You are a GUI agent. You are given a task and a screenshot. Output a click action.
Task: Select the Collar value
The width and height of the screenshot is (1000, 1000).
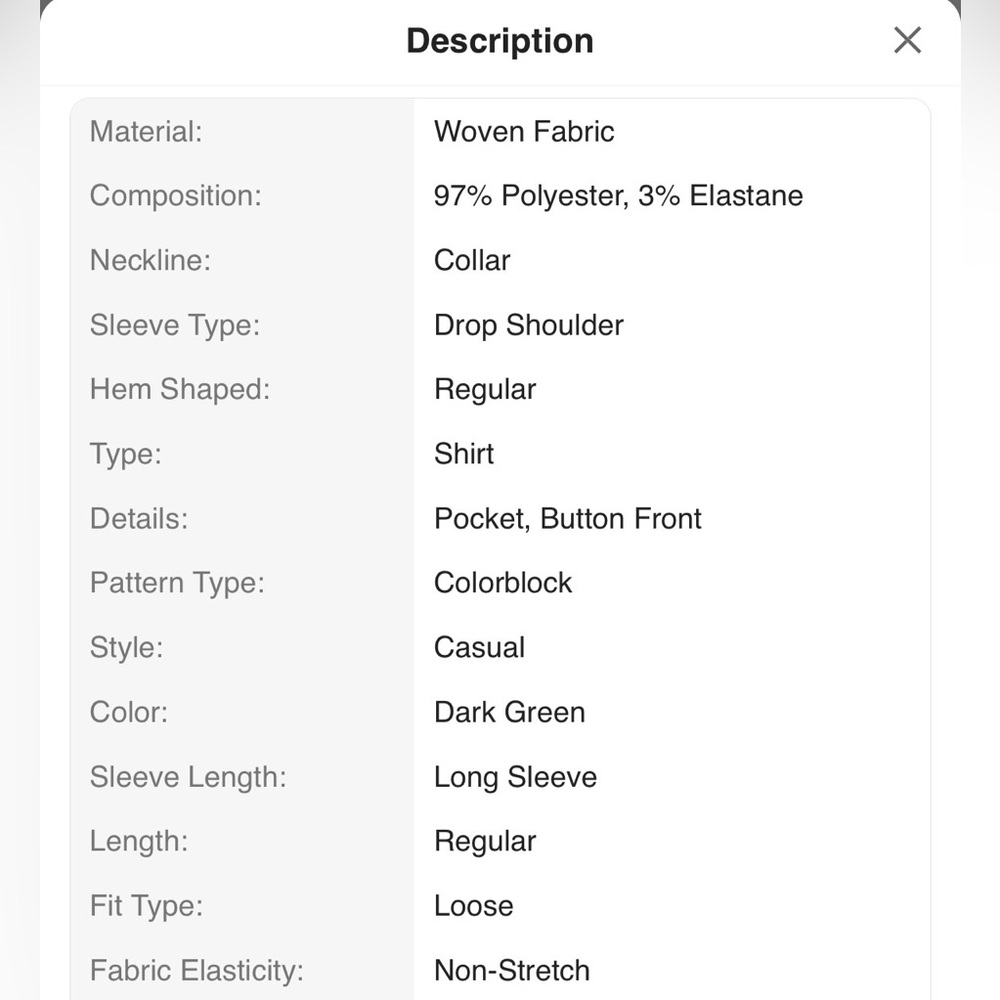click(472, 260)
